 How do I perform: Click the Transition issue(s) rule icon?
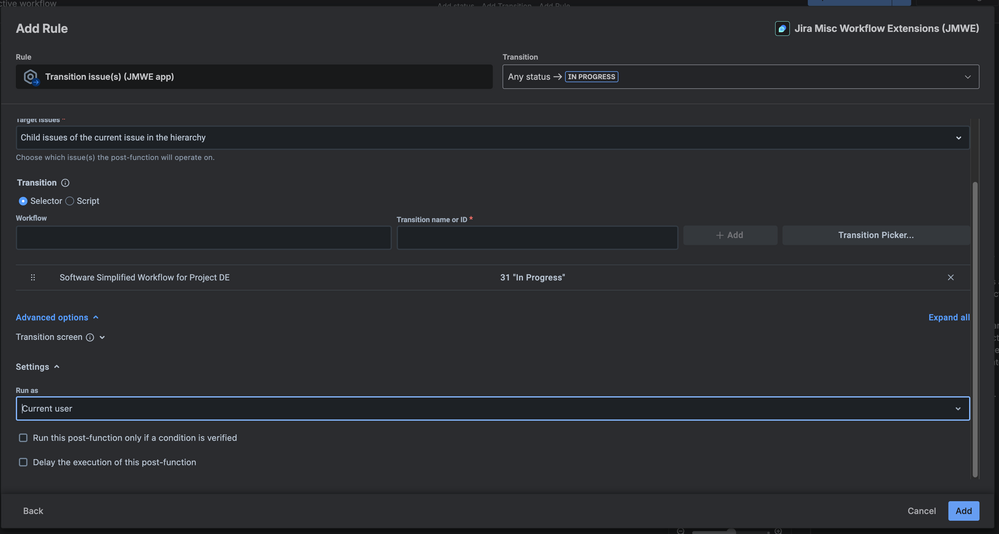31,77
